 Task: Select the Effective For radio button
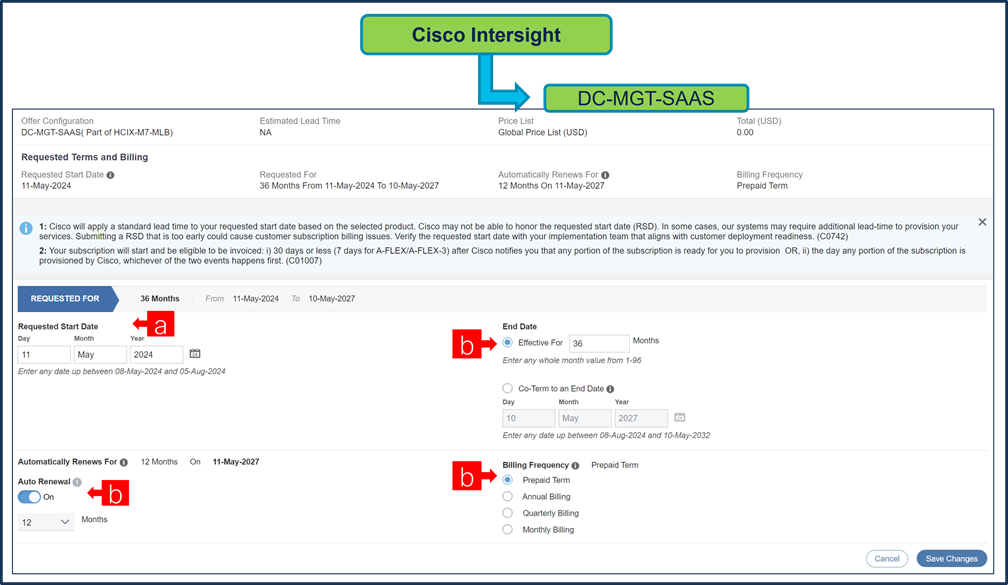pyautogui.click(x=508, y=343)
